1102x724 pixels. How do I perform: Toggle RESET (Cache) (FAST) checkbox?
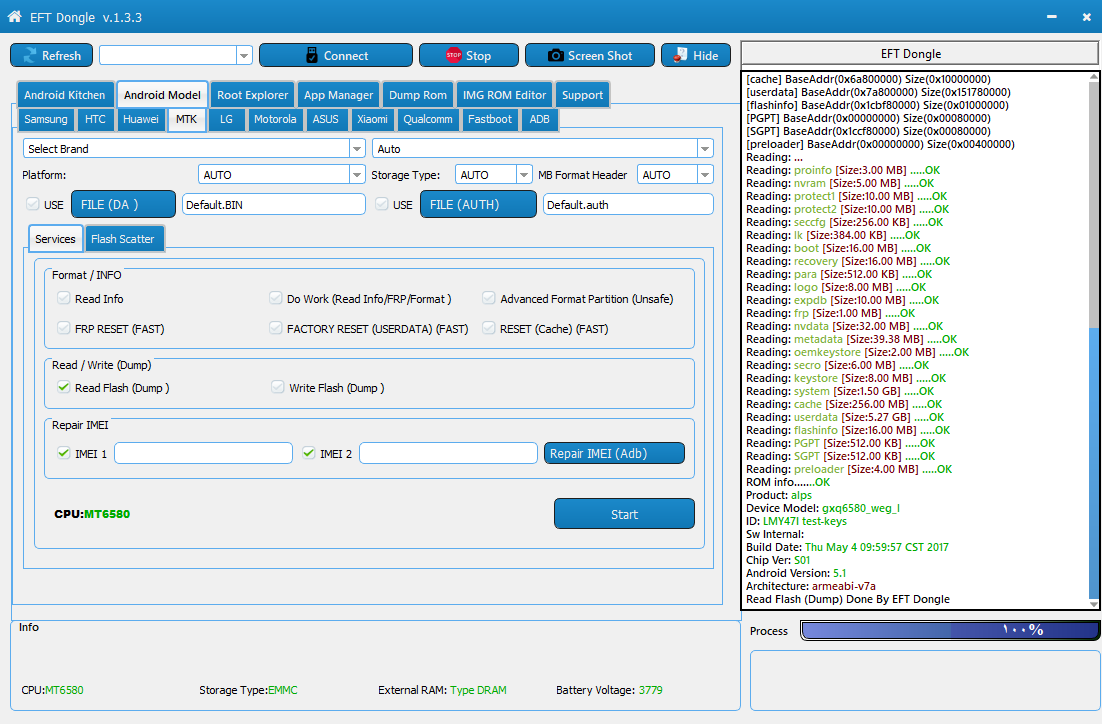(488, 328)
